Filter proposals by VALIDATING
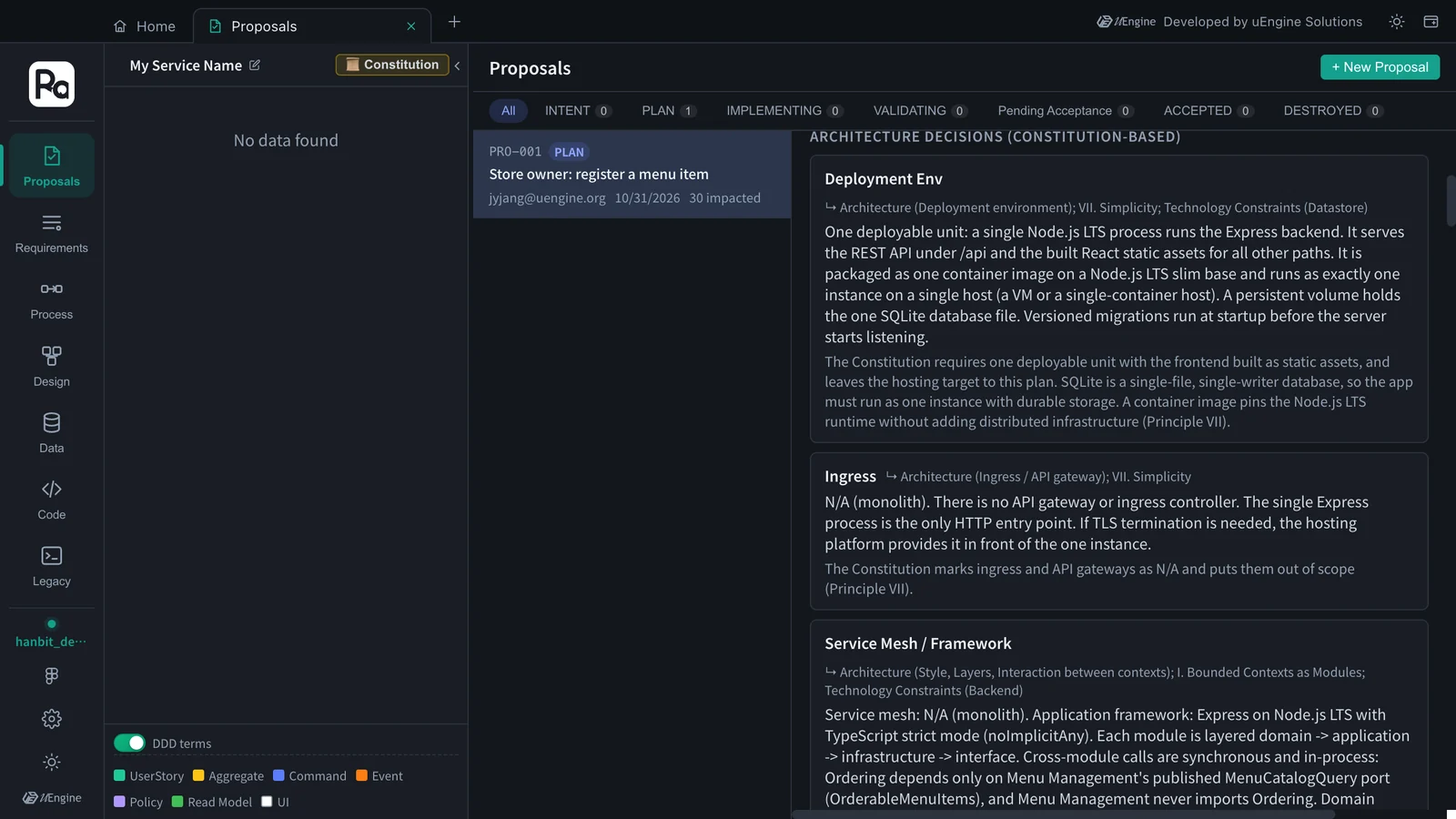The width and height of the screenshot is (1456, 819). click(x=920, y=110)
